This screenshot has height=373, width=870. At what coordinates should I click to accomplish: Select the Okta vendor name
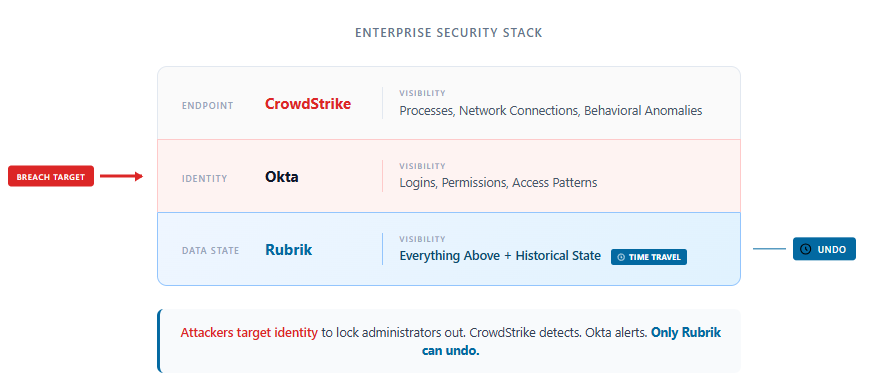coord(281,177)
